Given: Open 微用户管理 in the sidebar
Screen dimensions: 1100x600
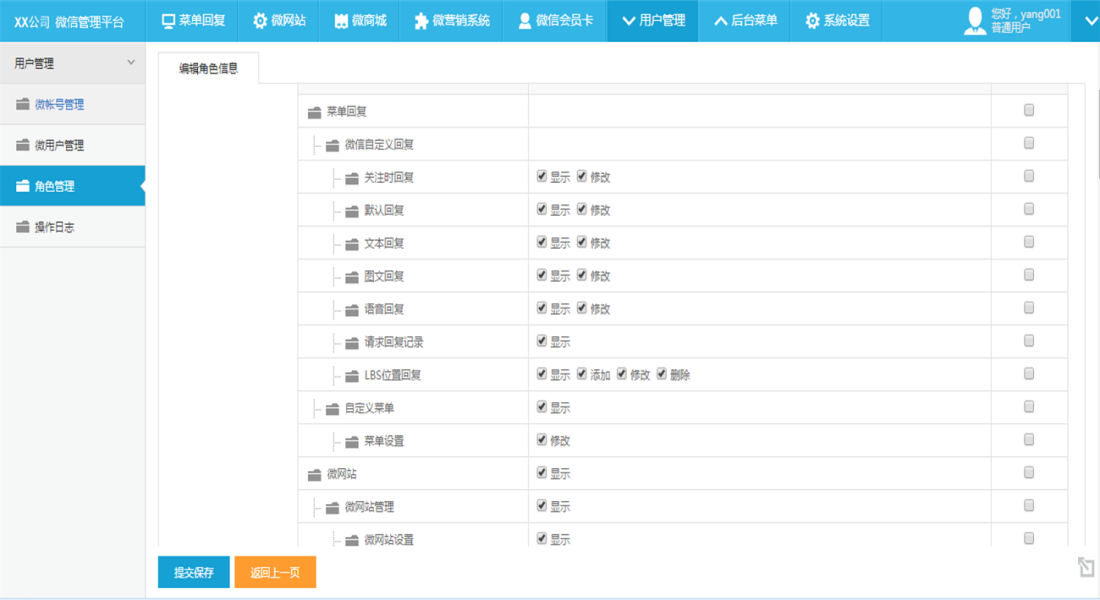Looking at the screenshot, I should [72, 145].
